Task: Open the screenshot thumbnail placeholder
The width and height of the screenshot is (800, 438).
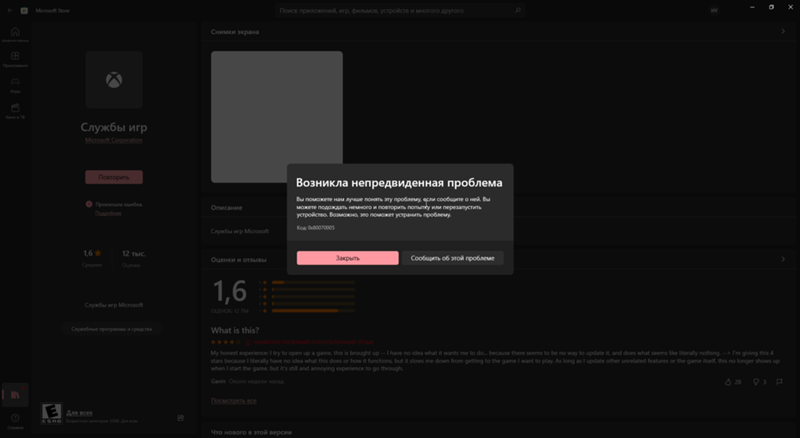Action: coord(277,117)
